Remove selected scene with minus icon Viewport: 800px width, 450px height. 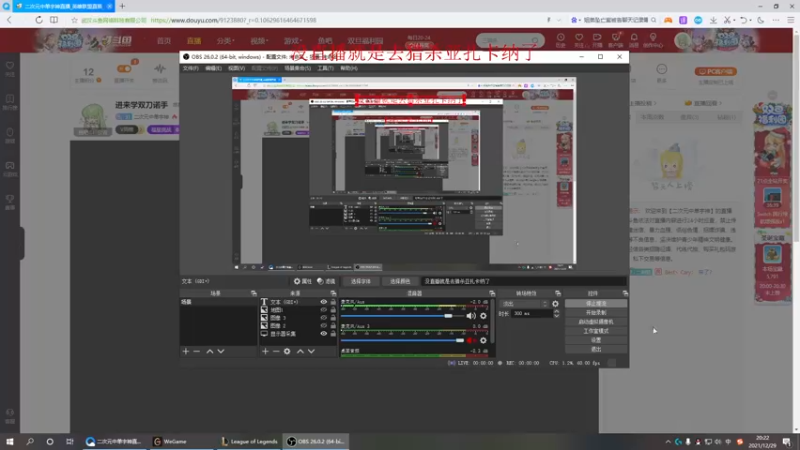tap(197, 351)
